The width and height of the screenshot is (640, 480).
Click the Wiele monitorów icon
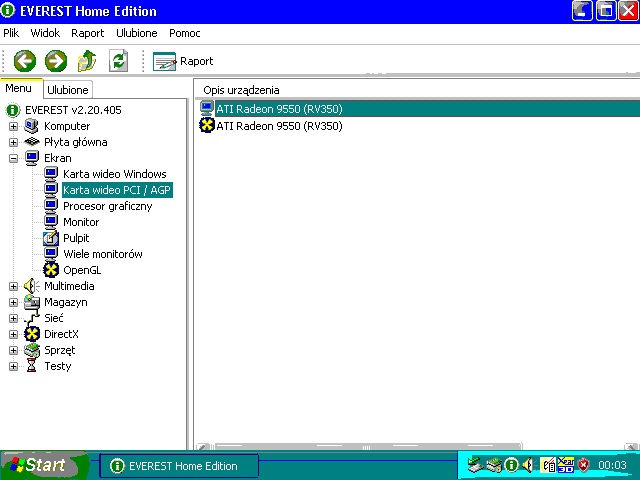[x=51, y=254]
